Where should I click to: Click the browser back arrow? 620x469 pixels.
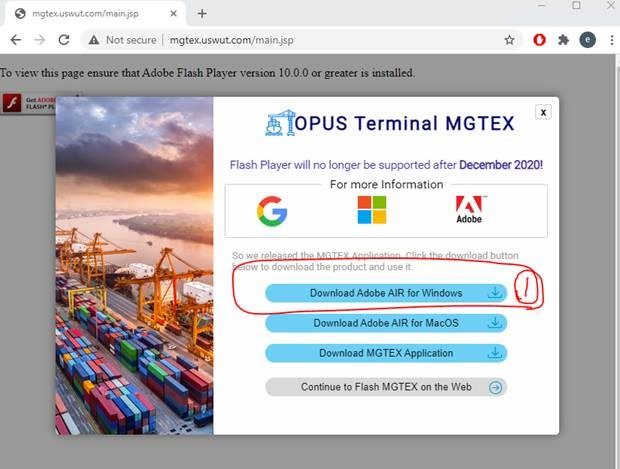[16, 40]
